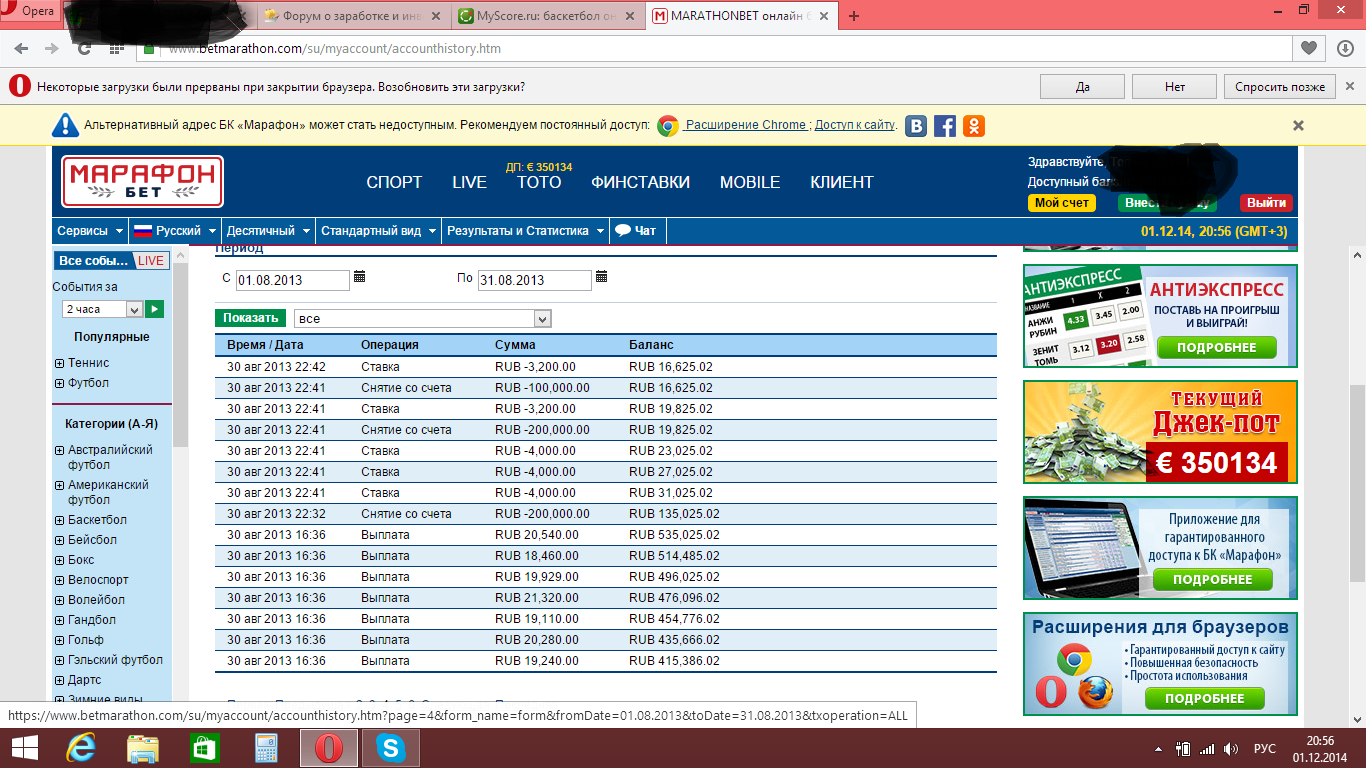Switch to the LIVE events tab

[x=151, y=261]
